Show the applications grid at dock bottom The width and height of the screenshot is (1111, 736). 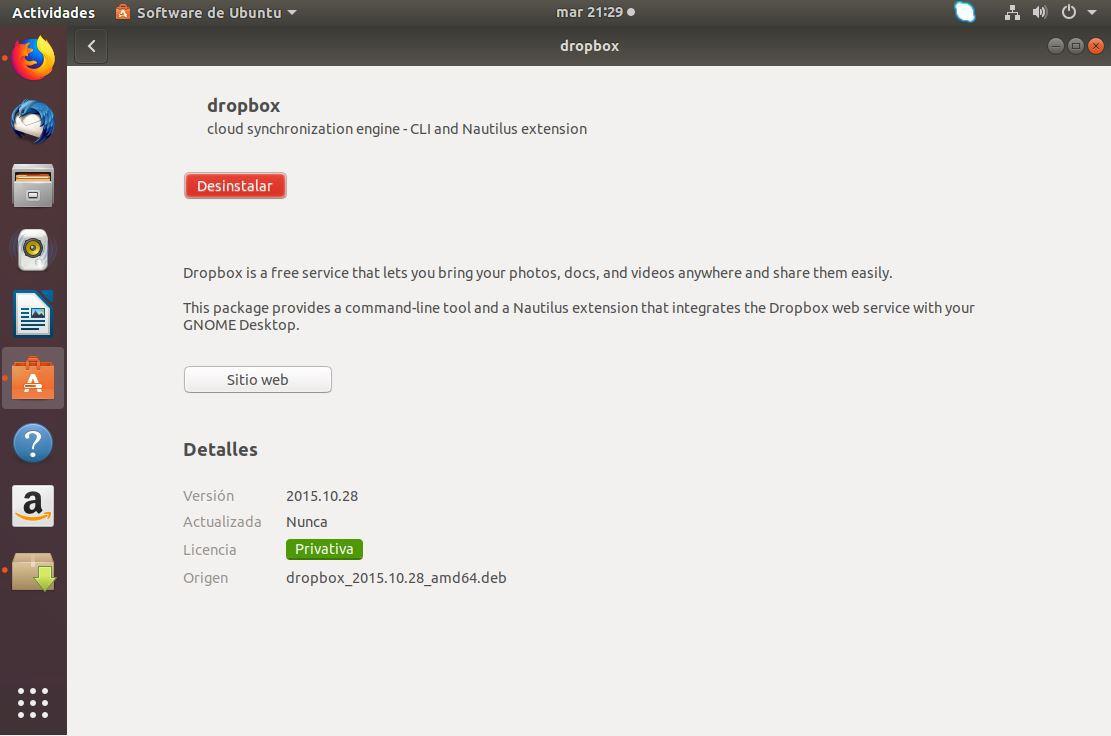(33, 702)
